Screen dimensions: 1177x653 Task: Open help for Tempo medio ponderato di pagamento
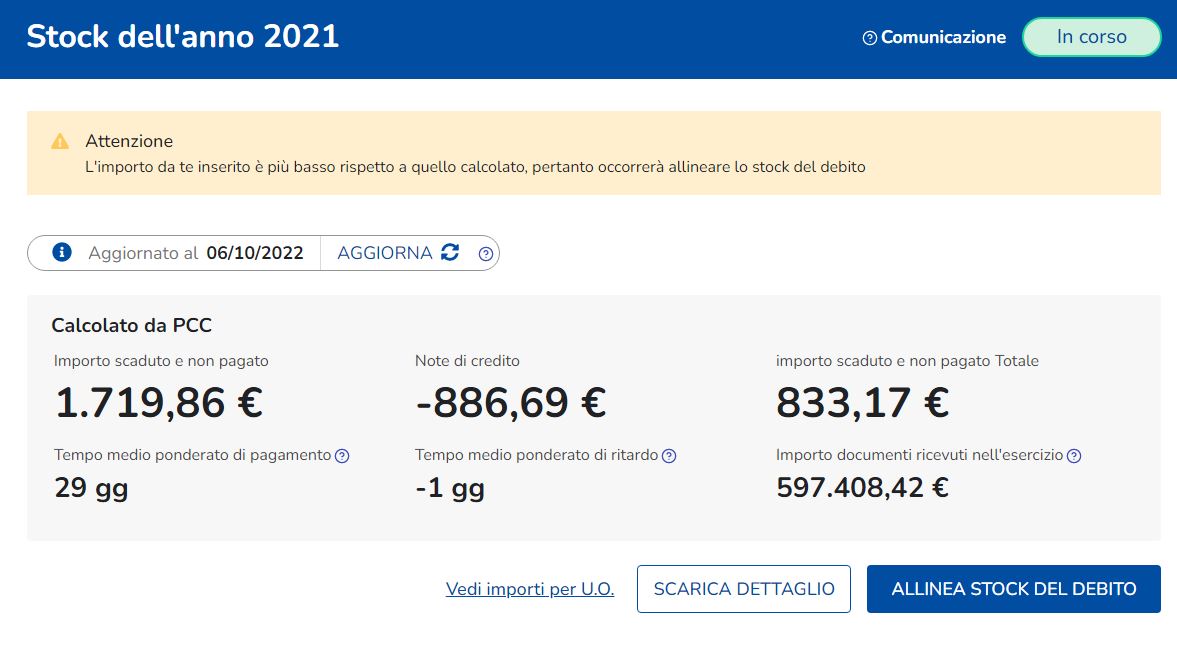tap(342, 456)
